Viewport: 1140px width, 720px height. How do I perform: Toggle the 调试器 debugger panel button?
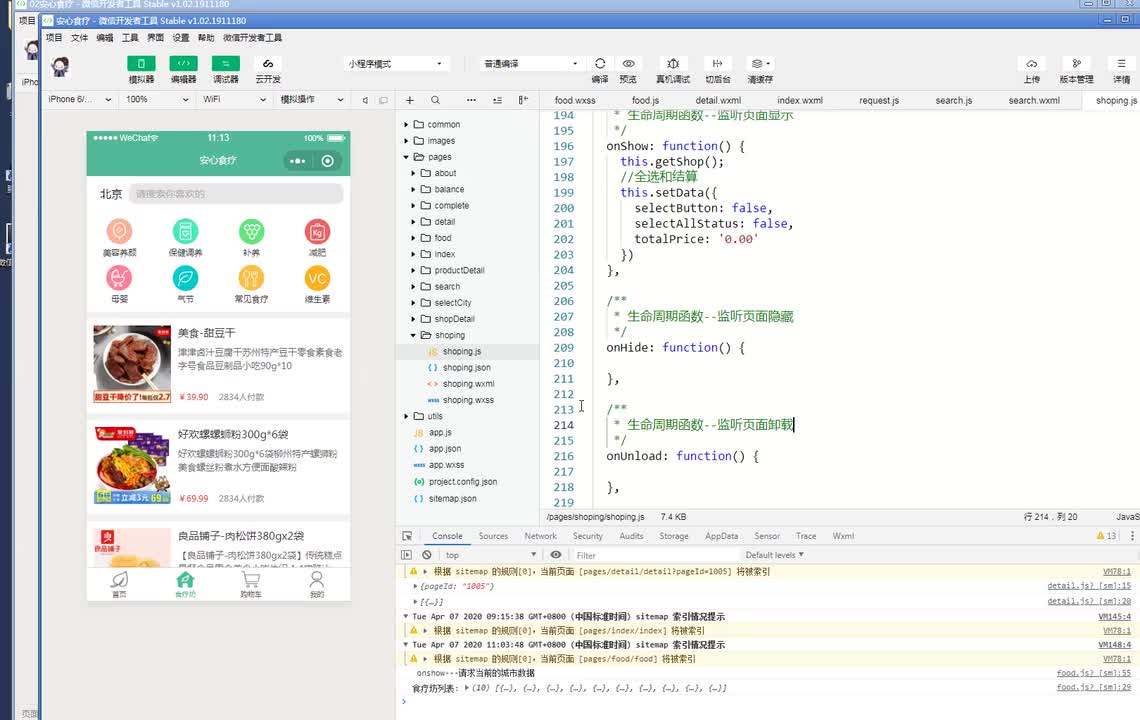pyautogui.click(x=226, y=64)
